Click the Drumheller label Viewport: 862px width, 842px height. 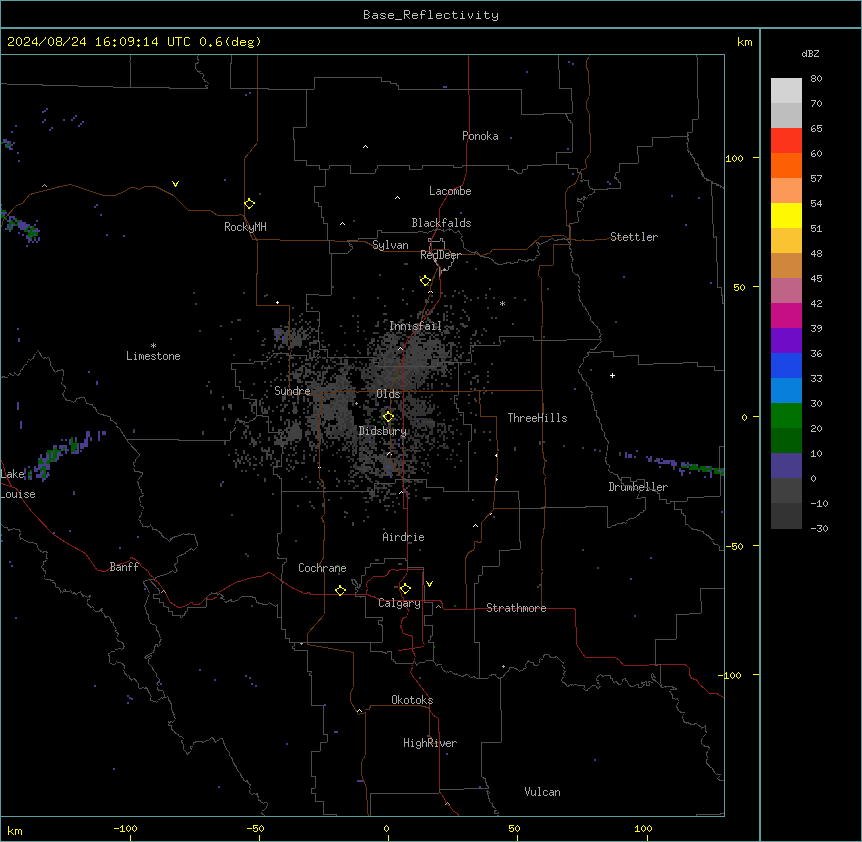[638, 487]
